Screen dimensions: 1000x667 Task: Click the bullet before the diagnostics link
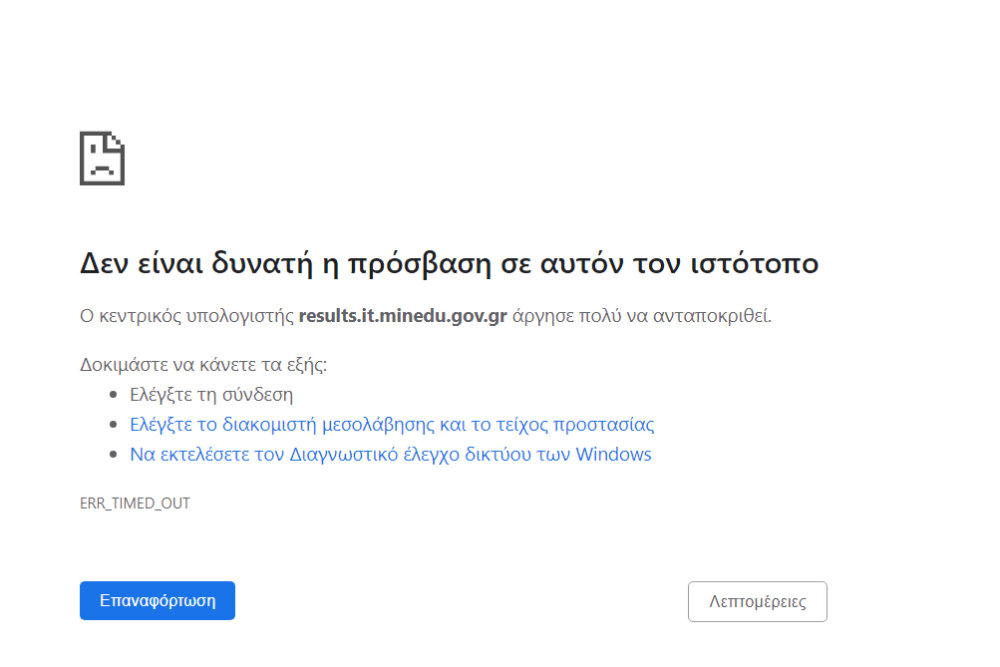pyautogui.click(x=114, y=455)
